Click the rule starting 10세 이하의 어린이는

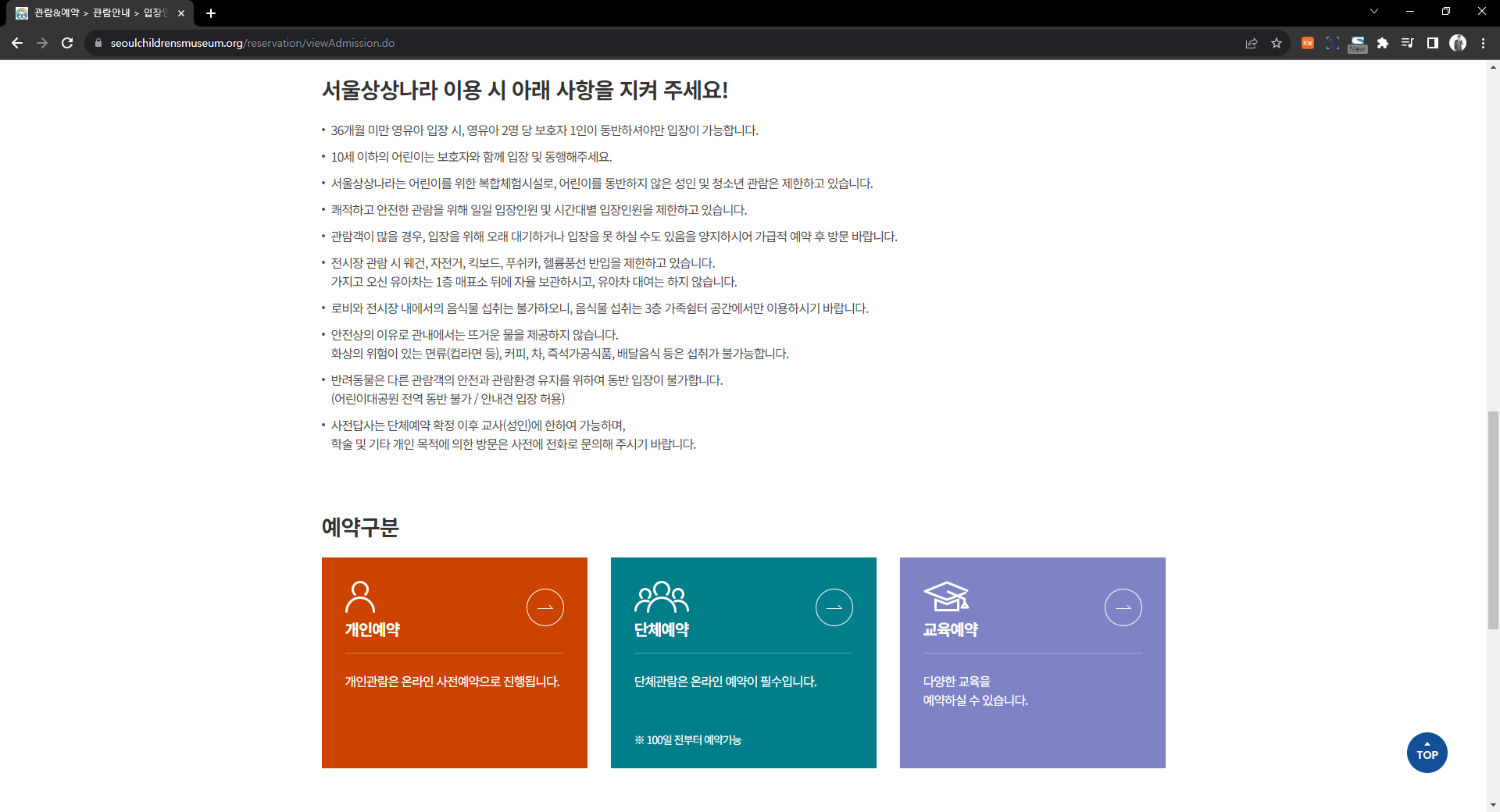tap(471, 157)
